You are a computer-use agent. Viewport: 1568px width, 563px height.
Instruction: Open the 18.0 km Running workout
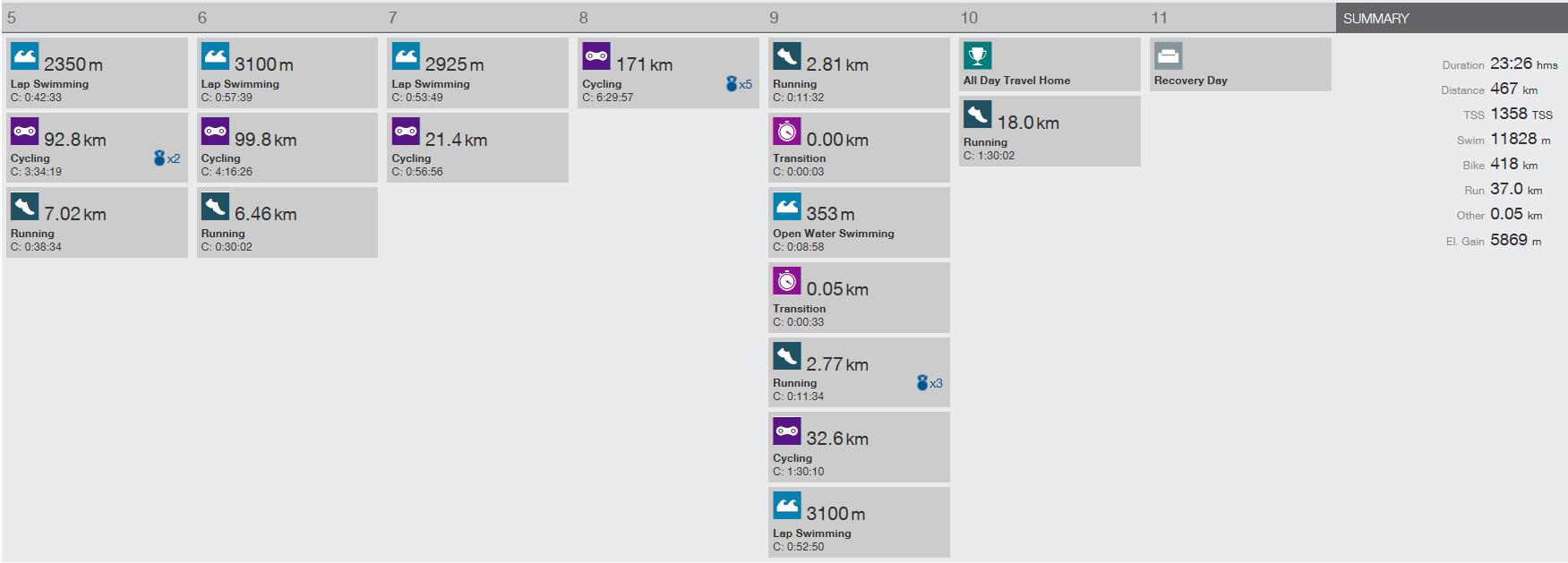[1049, 132]
